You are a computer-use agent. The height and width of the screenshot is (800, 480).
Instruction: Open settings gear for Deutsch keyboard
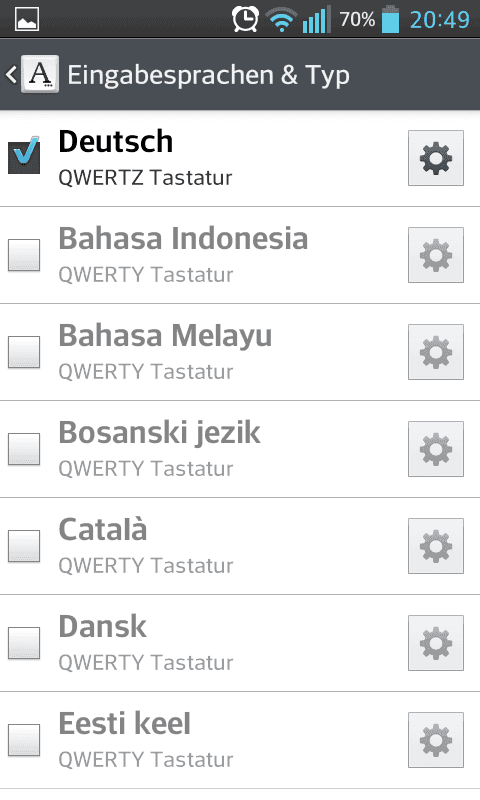436,158
